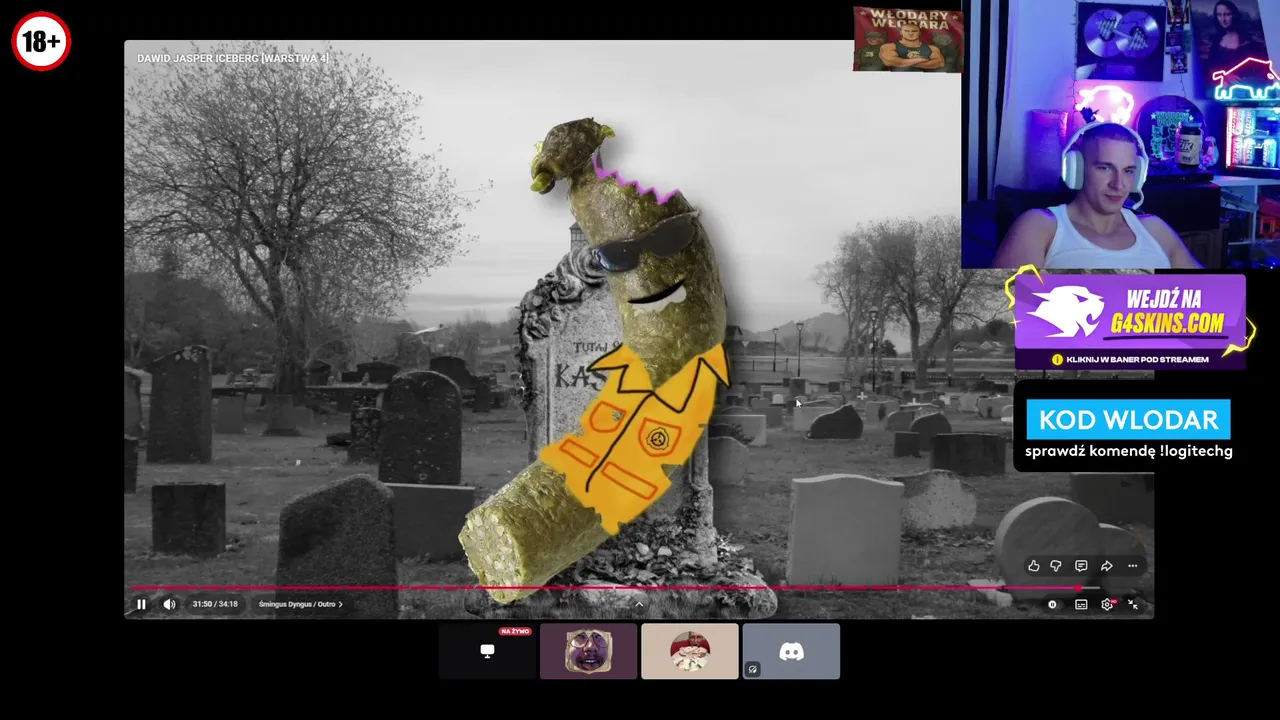Image resolution: width=1280 pixels, height=720 pixels.
Task: Select the Discord logo participant tile
Action: pos(791,651)
